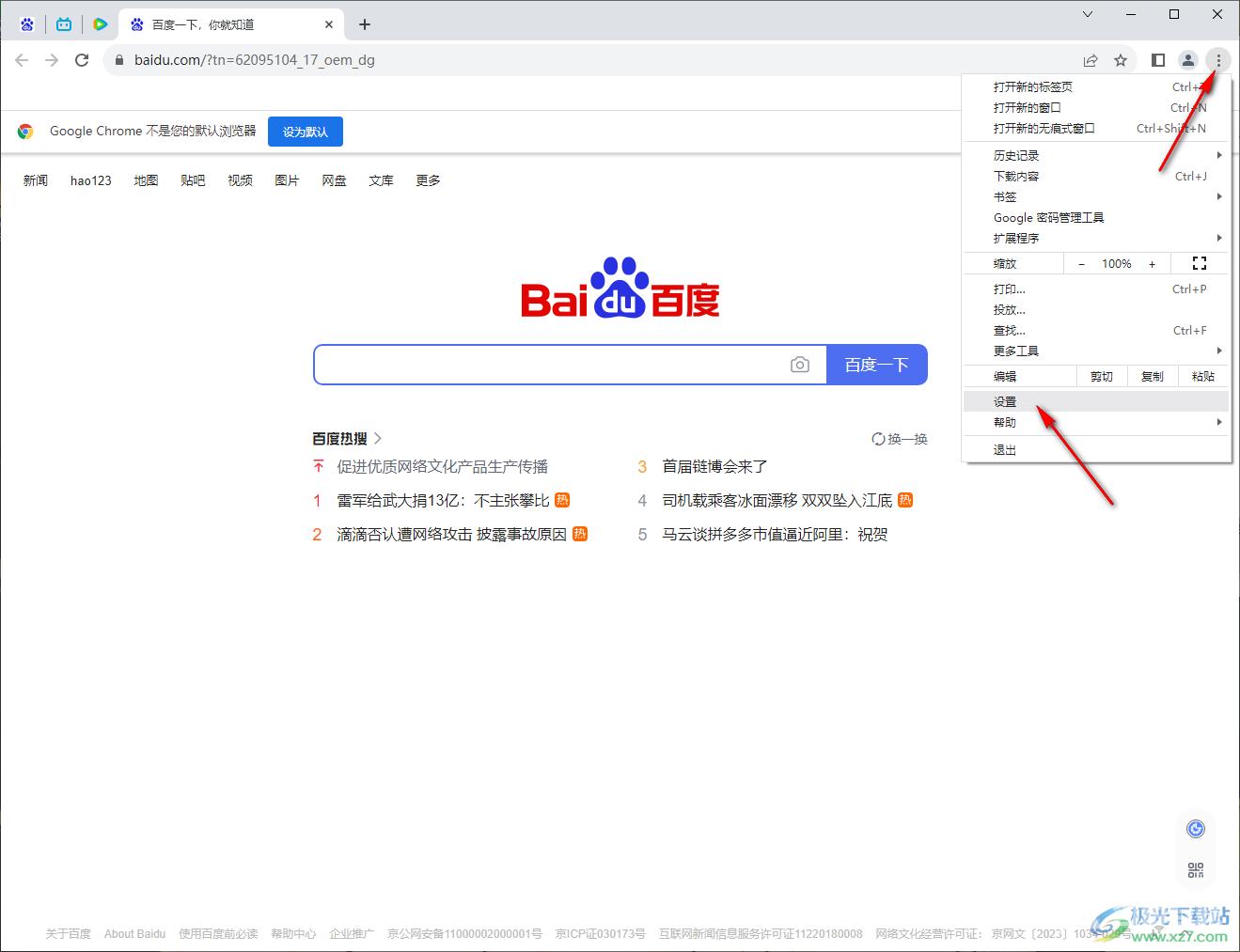Increase zoom with plus button

(x=1153, y=264)
